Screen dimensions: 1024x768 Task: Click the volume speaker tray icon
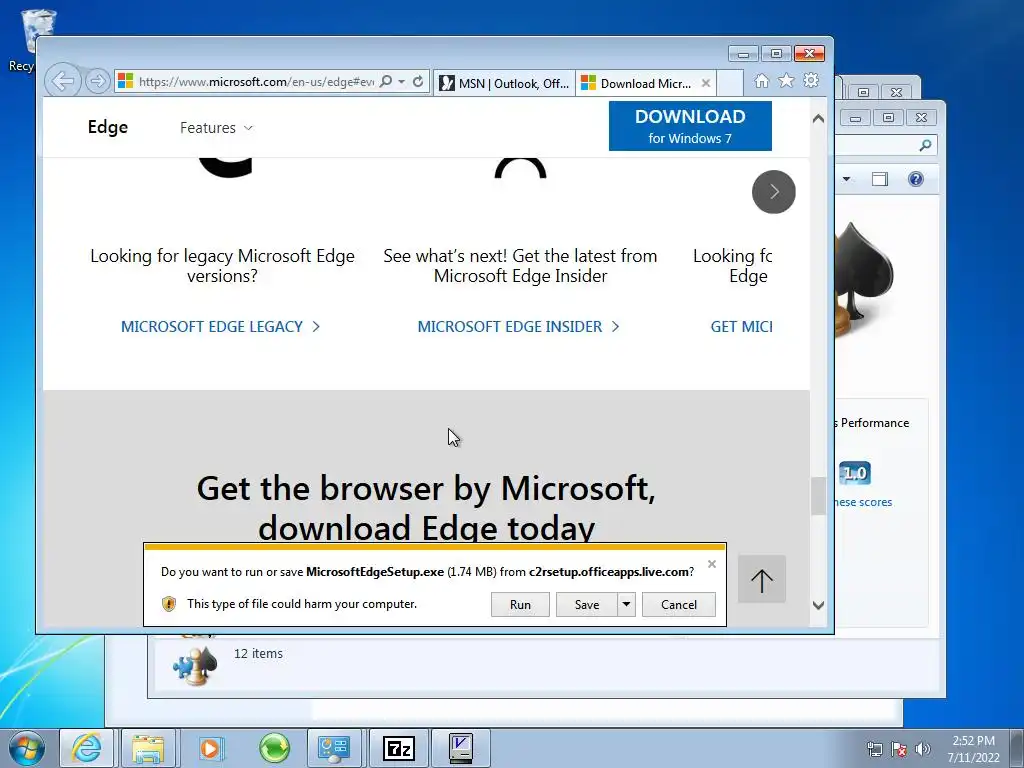pos(923,749)
